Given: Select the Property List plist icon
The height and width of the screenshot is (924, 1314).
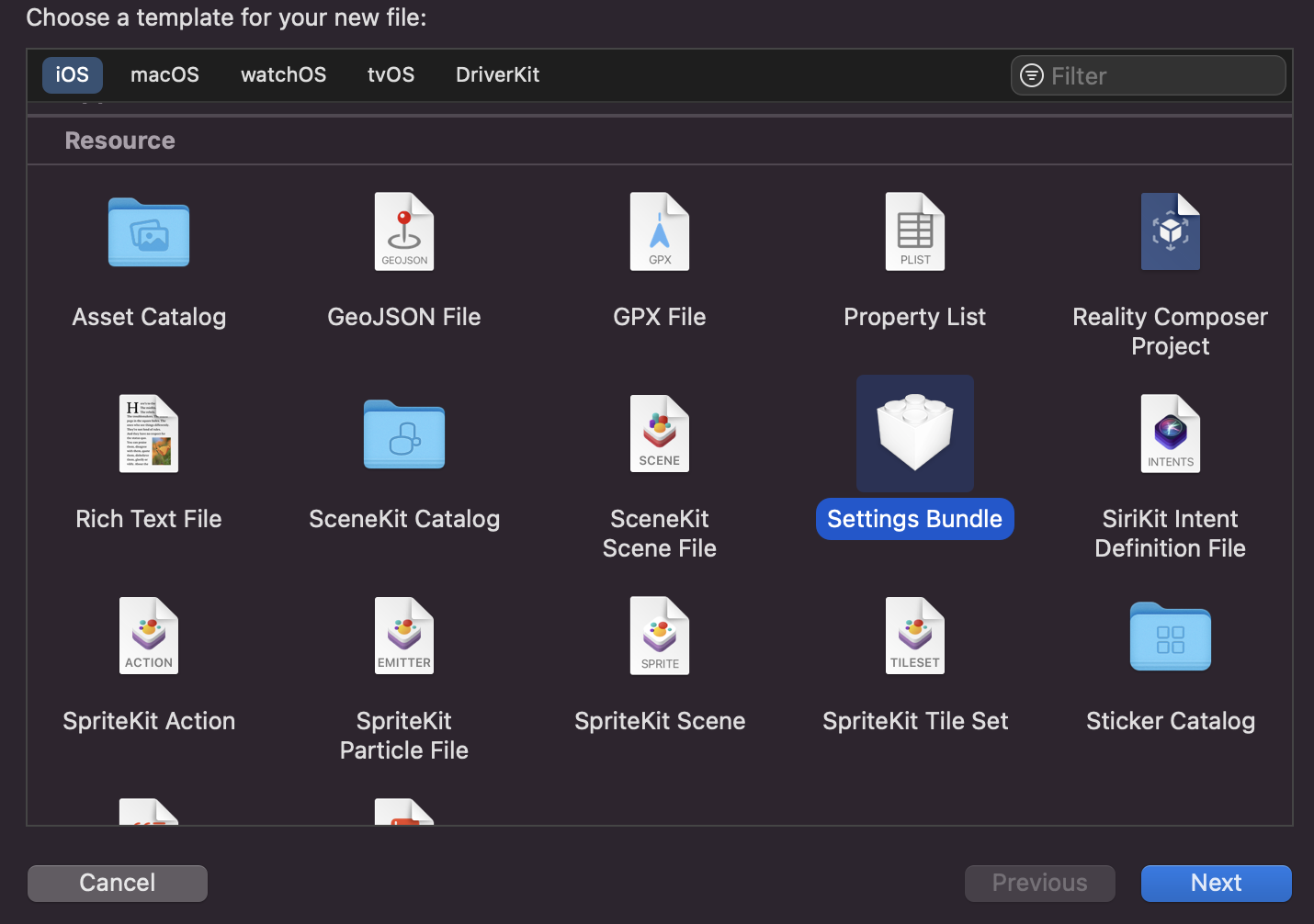Looking at the screenshot, I should (x=915, y=231).
